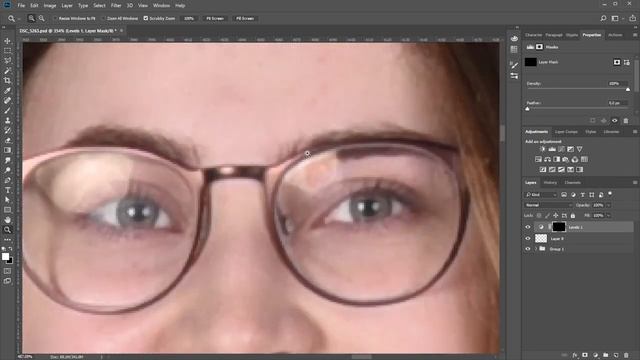640x360 pixels.
Task: Hide the Group 1 layer group
Action: [528, 249]
